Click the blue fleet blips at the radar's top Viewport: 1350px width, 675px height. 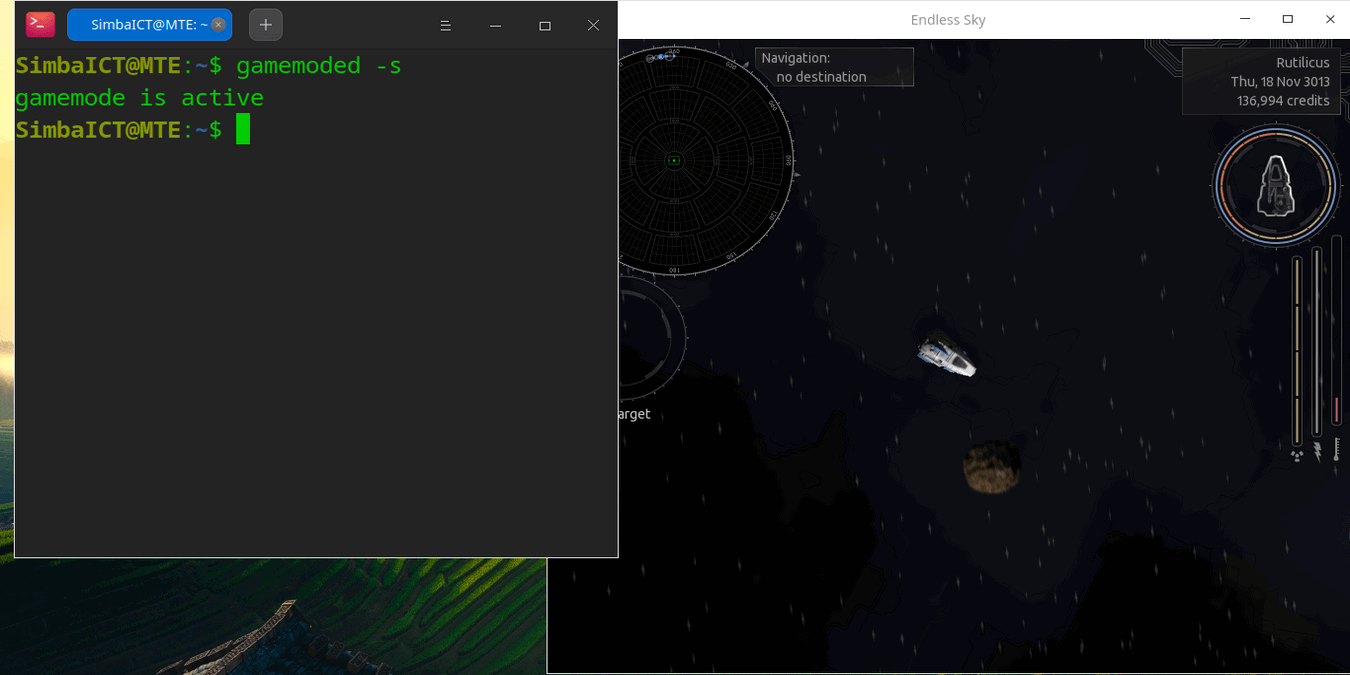(660, 58)
